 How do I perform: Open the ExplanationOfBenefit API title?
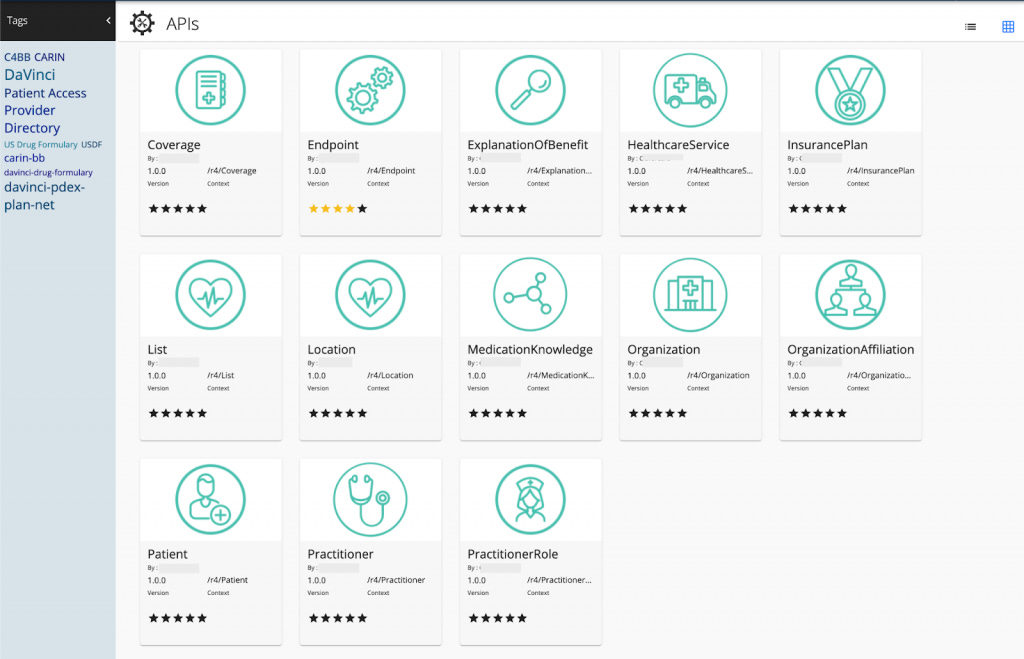click(x=528, y=144)
